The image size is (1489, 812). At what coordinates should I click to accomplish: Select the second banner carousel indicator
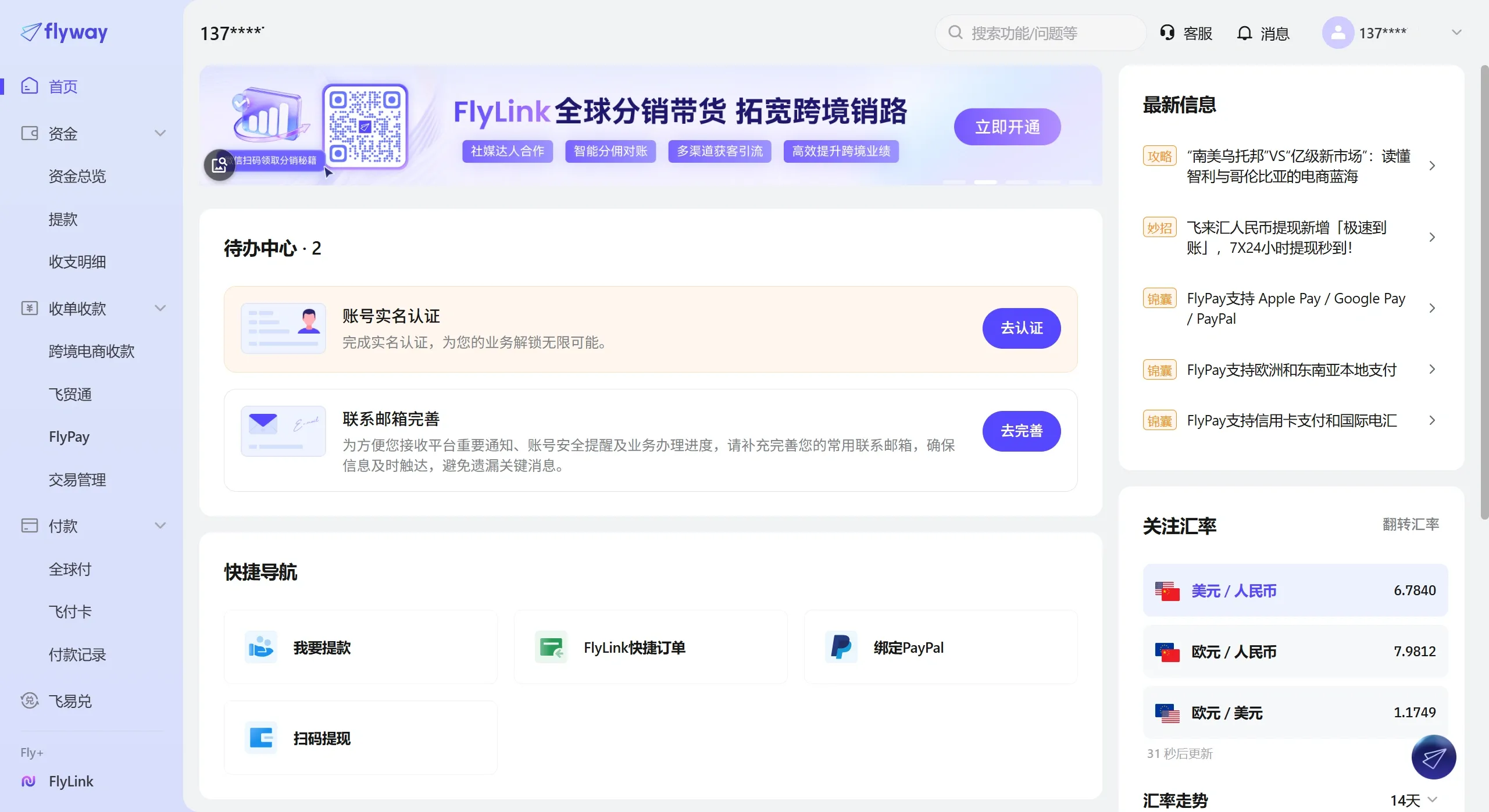click(x=985, y=182)
